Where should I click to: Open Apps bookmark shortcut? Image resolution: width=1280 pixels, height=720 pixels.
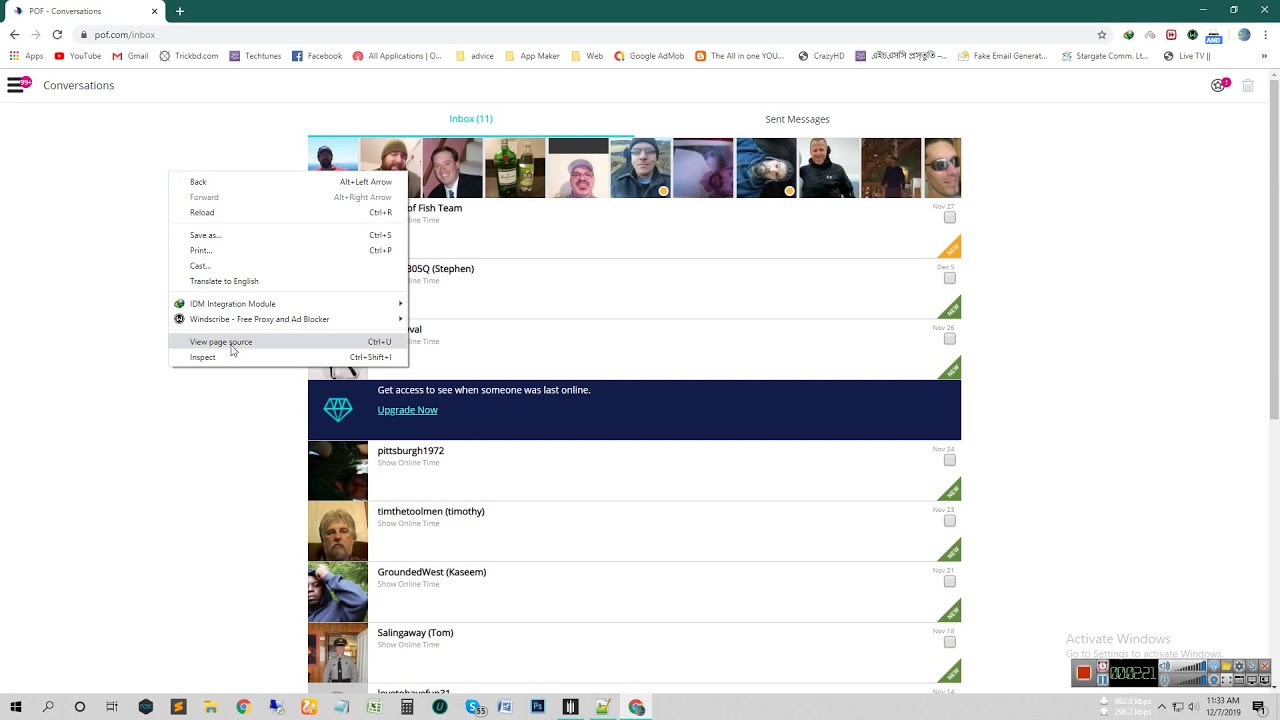point(27,56)
